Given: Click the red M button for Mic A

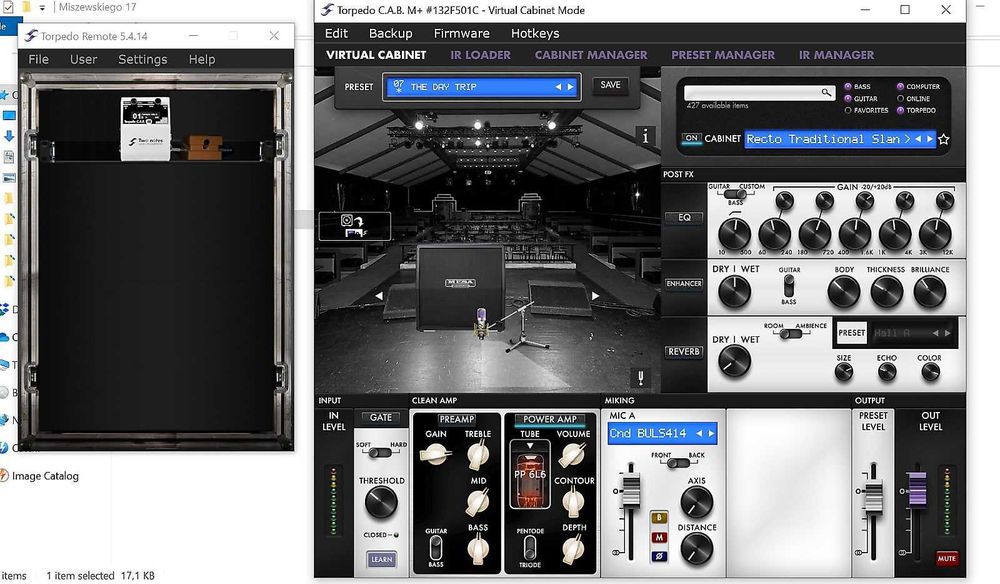Looking at the screenshot, I should pos(659,537).
